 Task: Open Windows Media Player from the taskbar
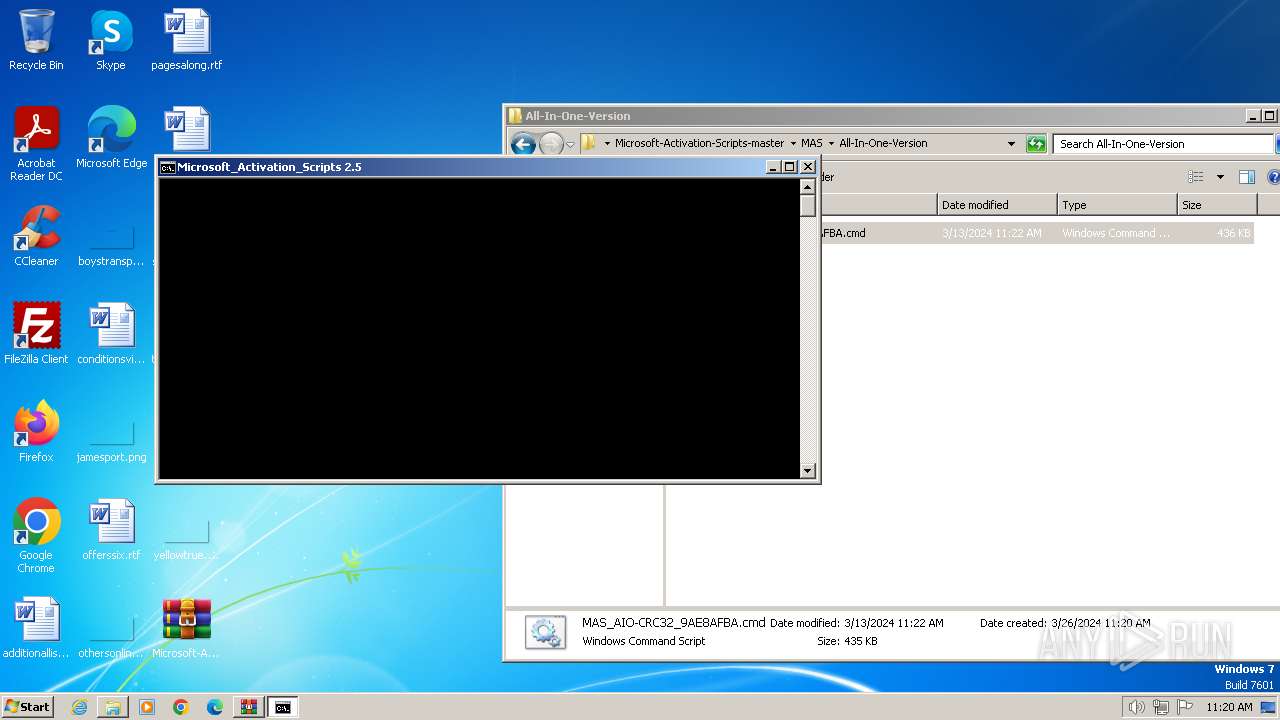(x=147, y=707)
